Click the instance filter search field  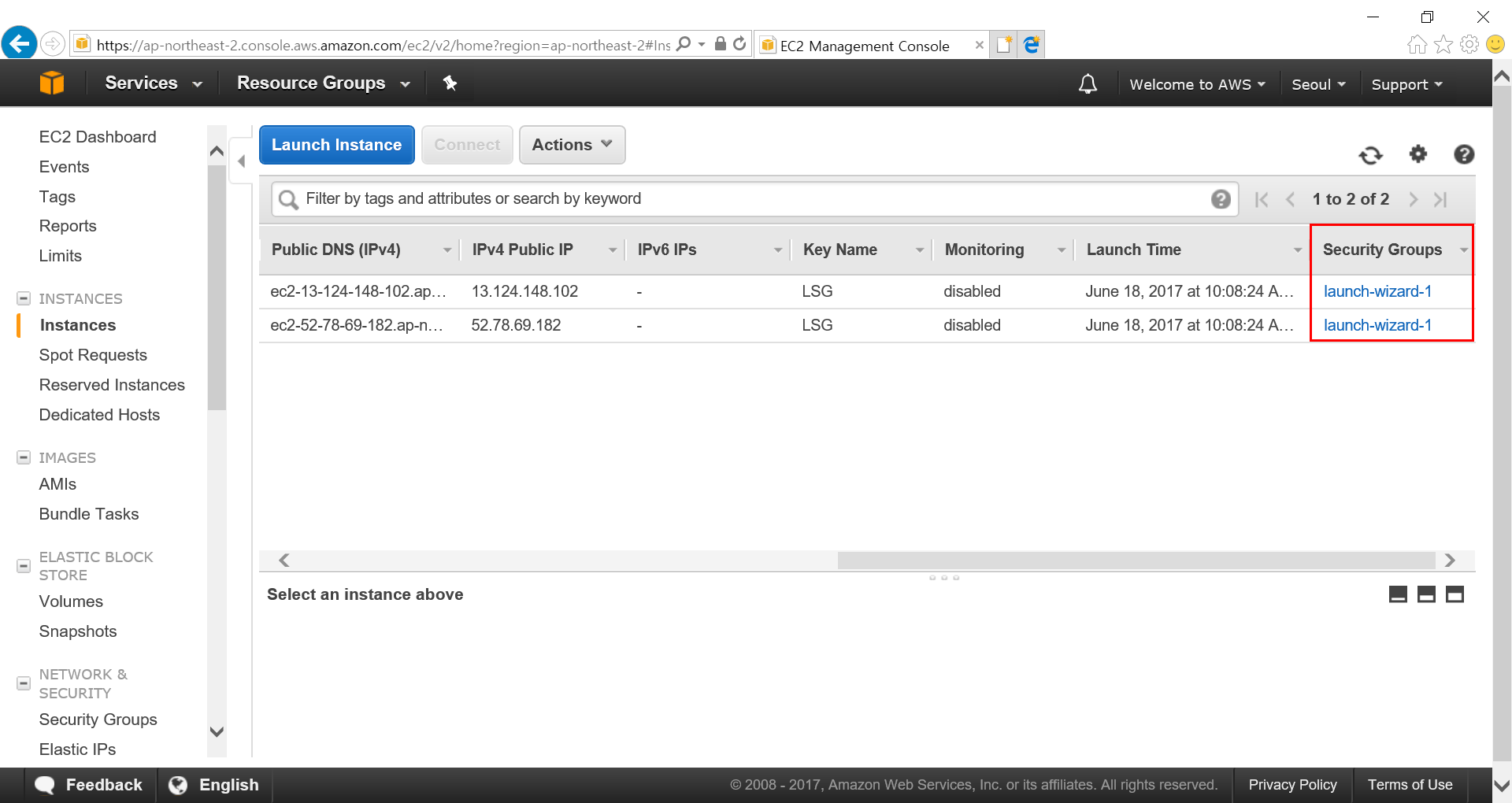[x=754, y=199]
